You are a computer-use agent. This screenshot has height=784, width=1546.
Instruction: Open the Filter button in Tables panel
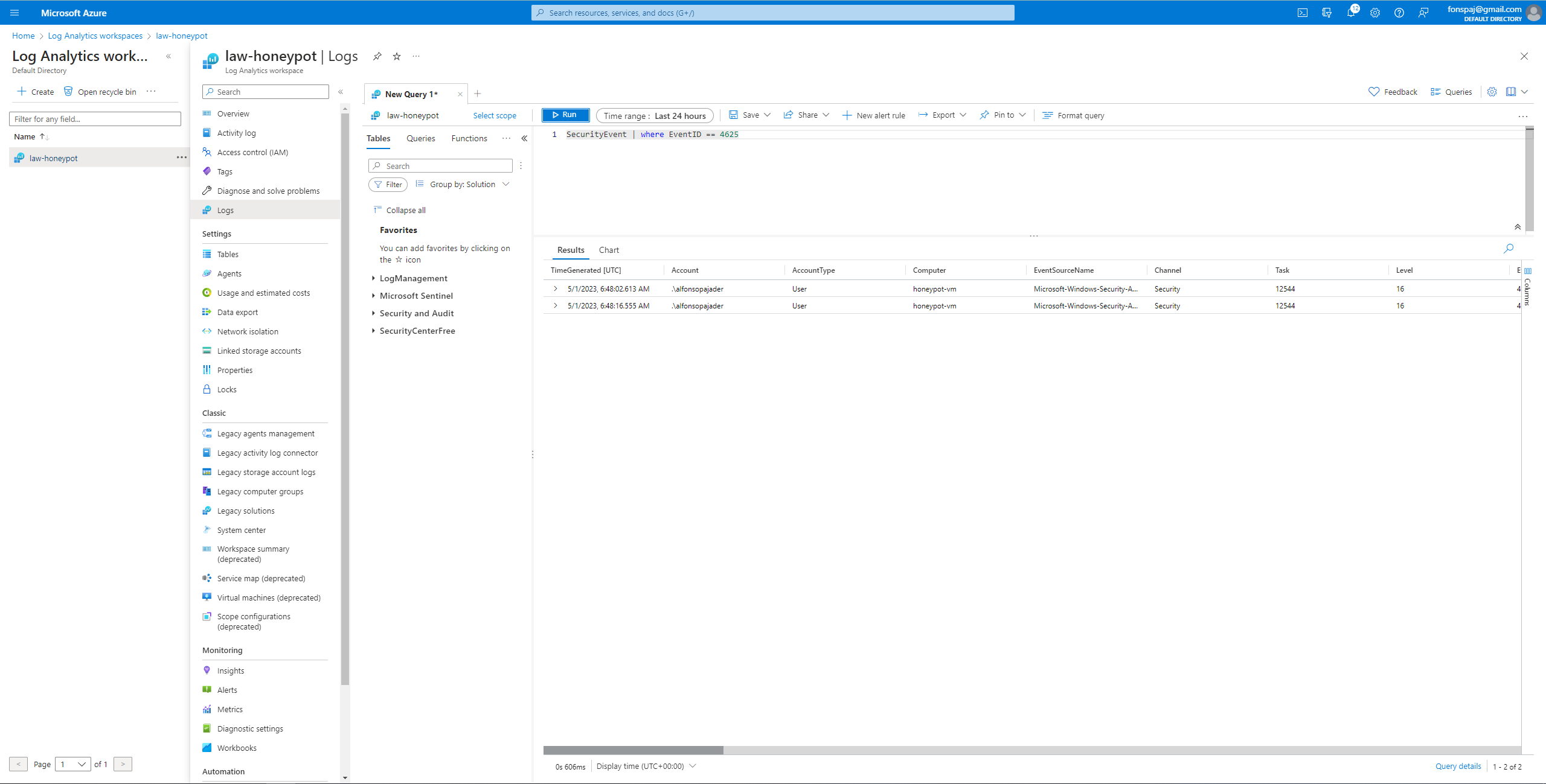388,185
